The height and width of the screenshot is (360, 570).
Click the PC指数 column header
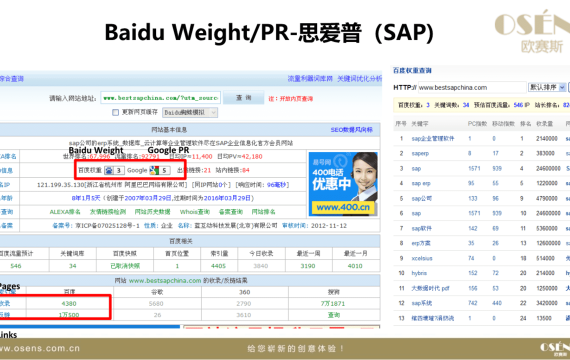tap(477, 124)
